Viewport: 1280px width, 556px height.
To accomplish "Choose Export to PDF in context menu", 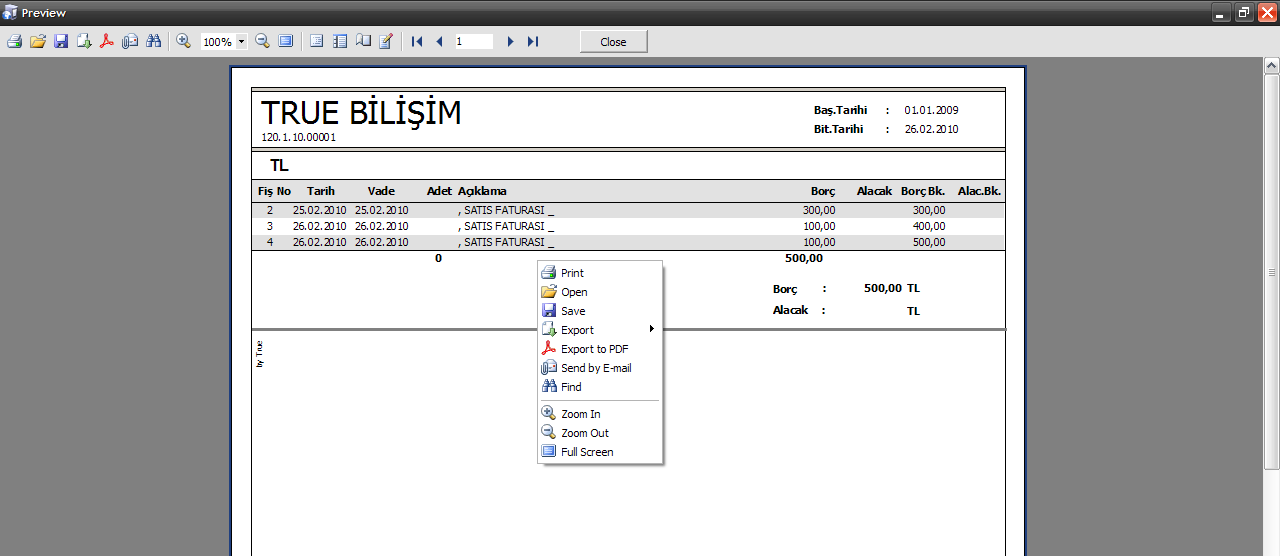I will 594,349.
